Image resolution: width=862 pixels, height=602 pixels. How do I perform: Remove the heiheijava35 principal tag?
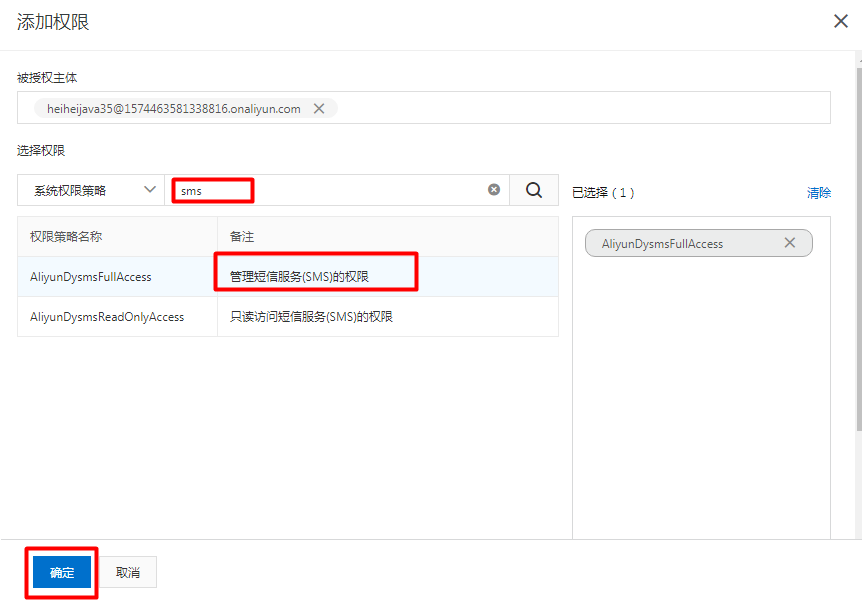[319, 108]
